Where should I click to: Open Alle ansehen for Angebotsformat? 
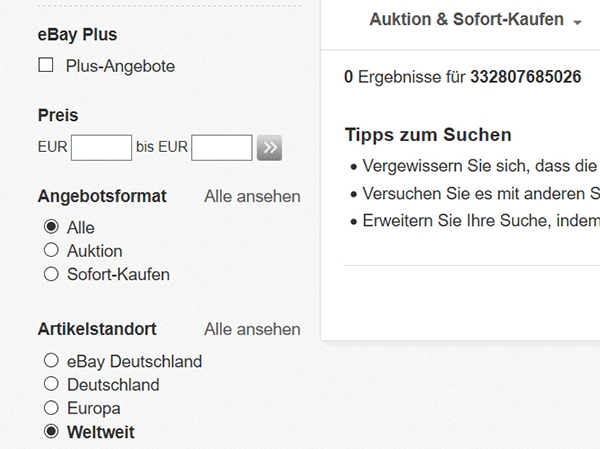tap(252, 196)
